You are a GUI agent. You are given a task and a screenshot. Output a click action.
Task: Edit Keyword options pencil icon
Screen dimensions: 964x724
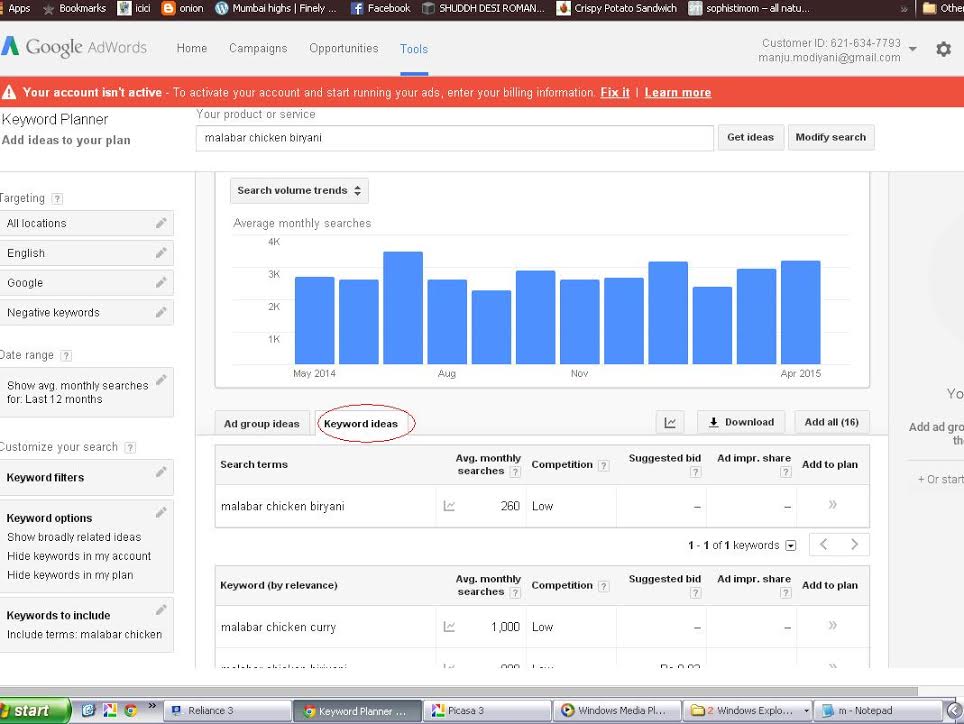coord(161,513)
